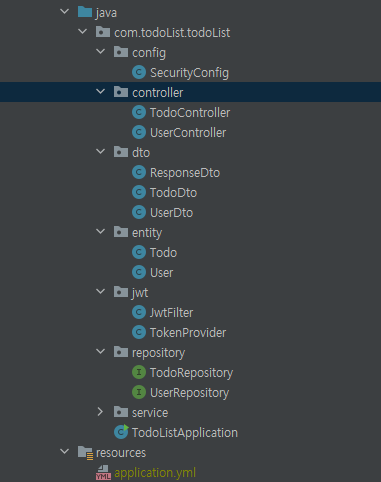Screen dimensions: 381x482
Task: Open the TodoController class name
Action: 190,113
